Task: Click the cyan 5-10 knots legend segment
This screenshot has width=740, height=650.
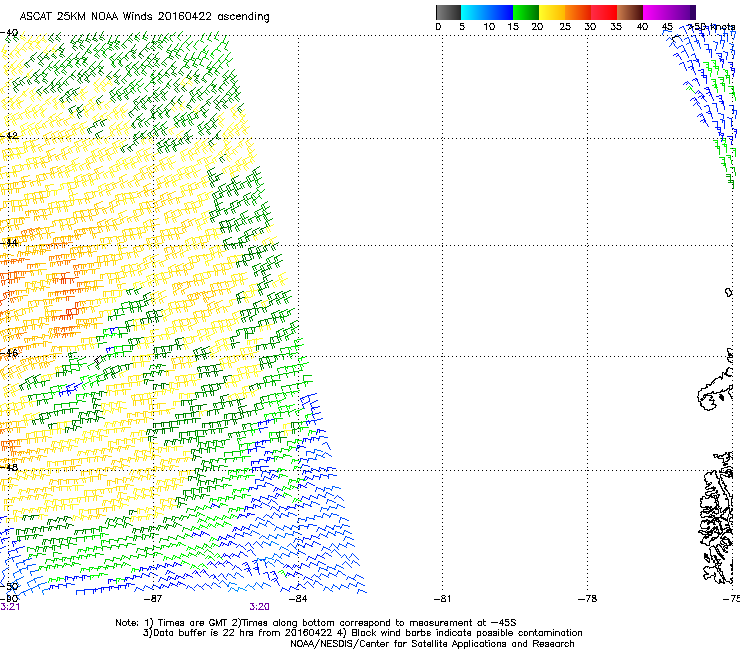Action: [x=474, y=12]
